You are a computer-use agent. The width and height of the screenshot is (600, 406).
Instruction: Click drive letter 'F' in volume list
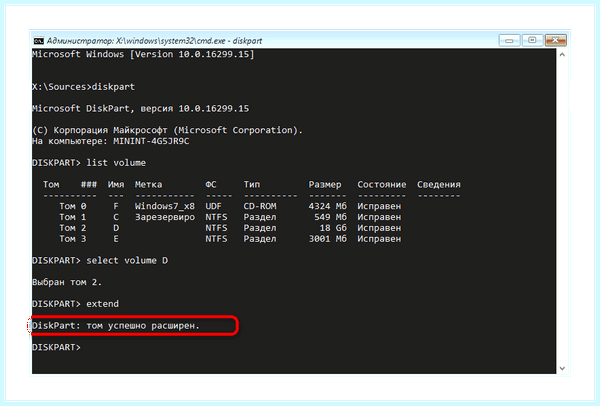tap(116, 206)
